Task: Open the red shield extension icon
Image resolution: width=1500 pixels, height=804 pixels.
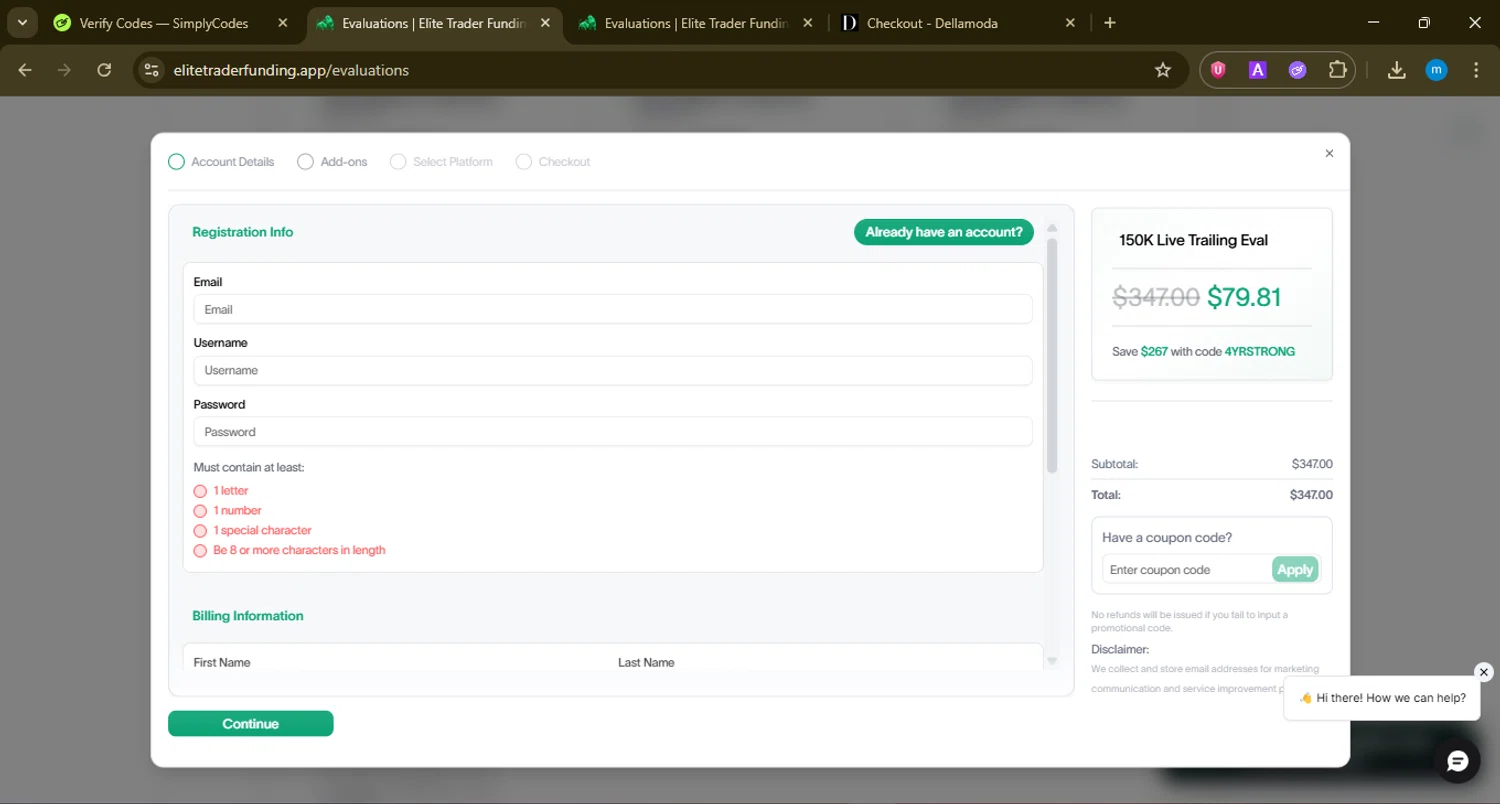Action: [x=1218, y=70]
